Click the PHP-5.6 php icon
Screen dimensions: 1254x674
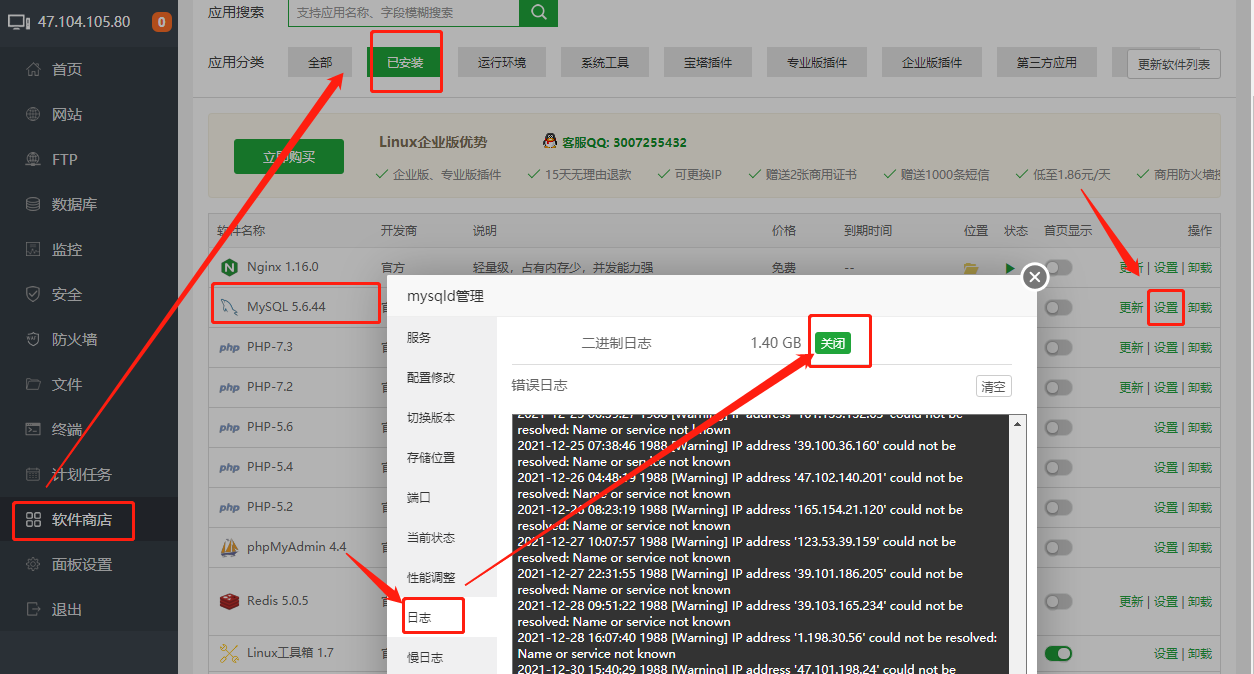[229, 427]
